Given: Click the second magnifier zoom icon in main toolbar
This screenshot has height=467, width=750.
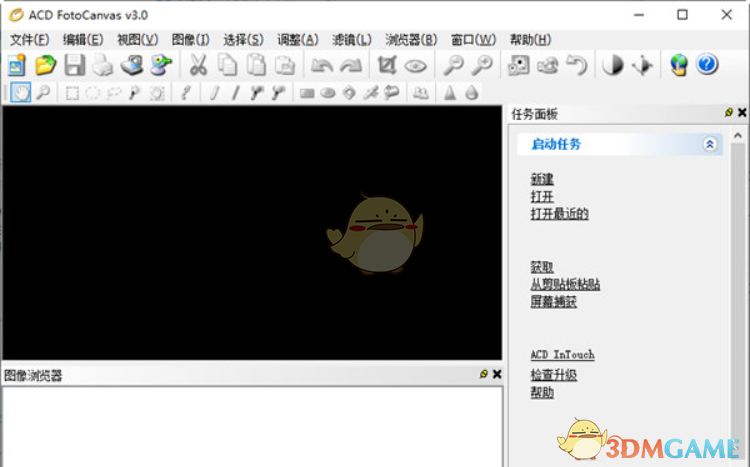Looking at the screenshot, I should (x=482, y=65).
